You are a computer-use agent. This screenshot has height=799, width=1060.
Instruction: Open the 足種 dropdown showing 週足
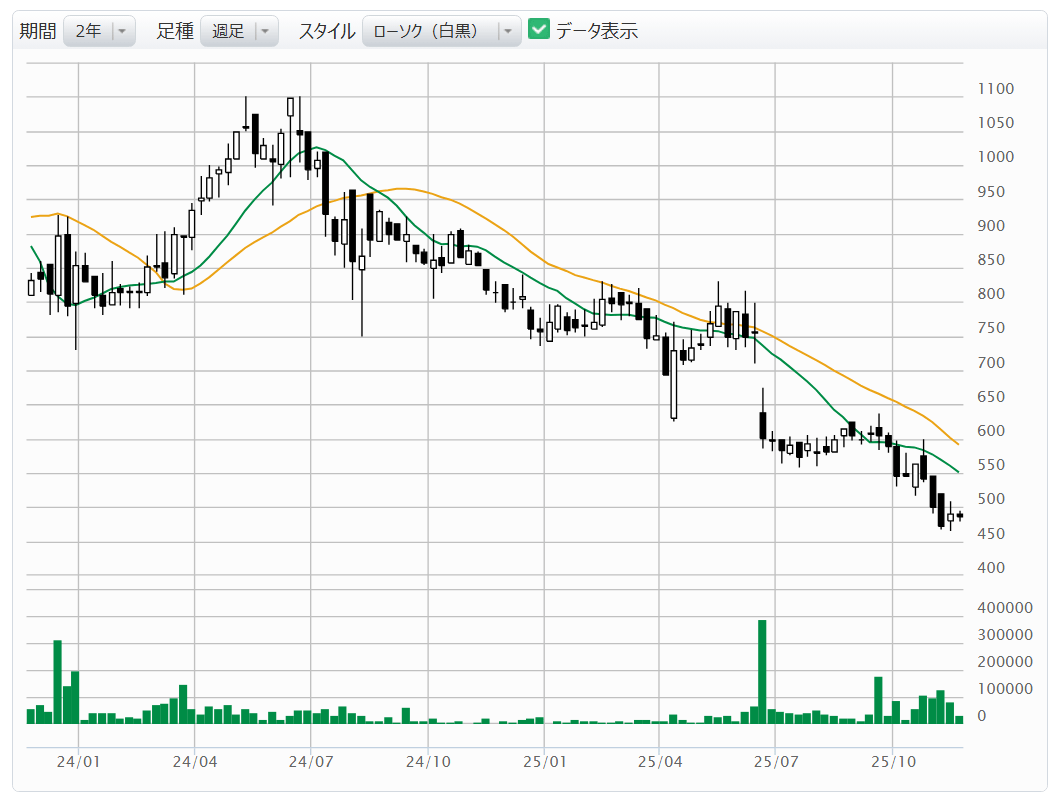tap(227, 31)
